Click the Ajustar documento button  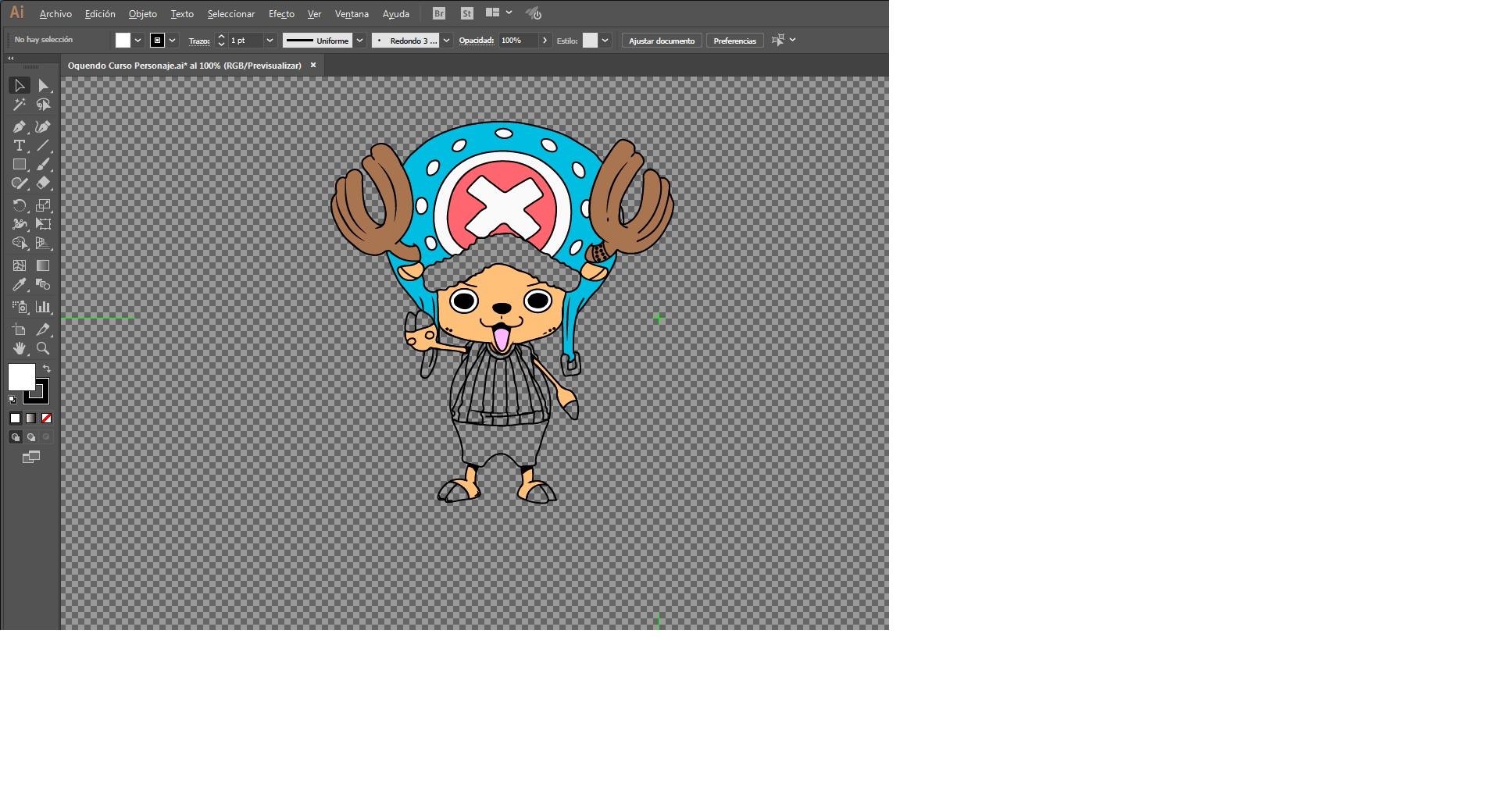(x=662, y=41)
